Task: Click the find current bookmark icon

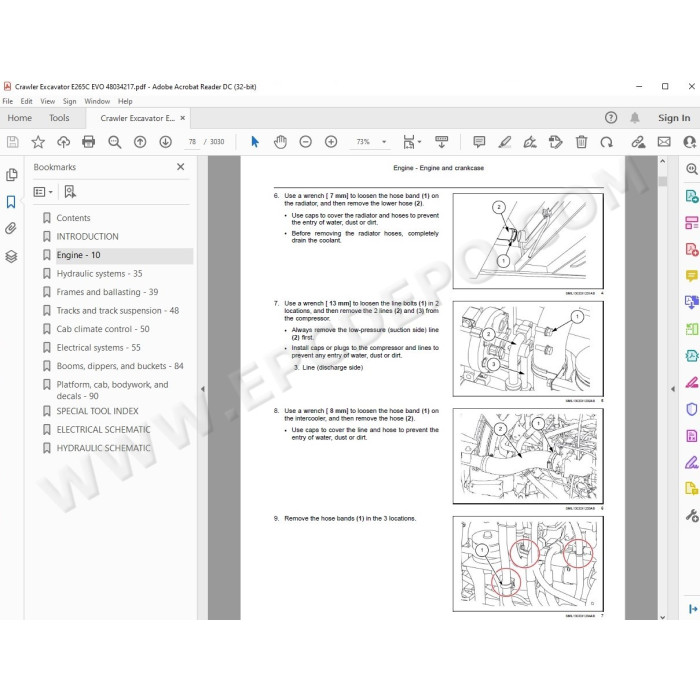Action: coord(70,192)
